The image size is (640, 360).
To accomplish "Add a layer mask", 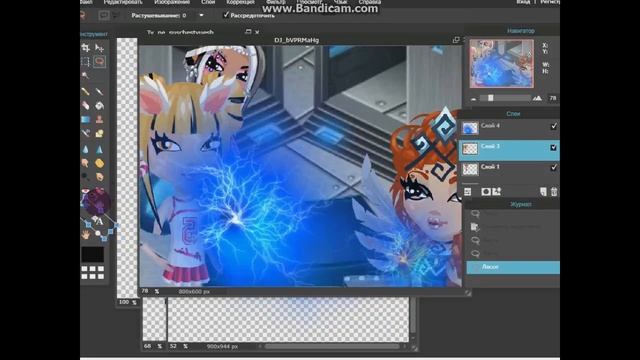I will 486,191.
